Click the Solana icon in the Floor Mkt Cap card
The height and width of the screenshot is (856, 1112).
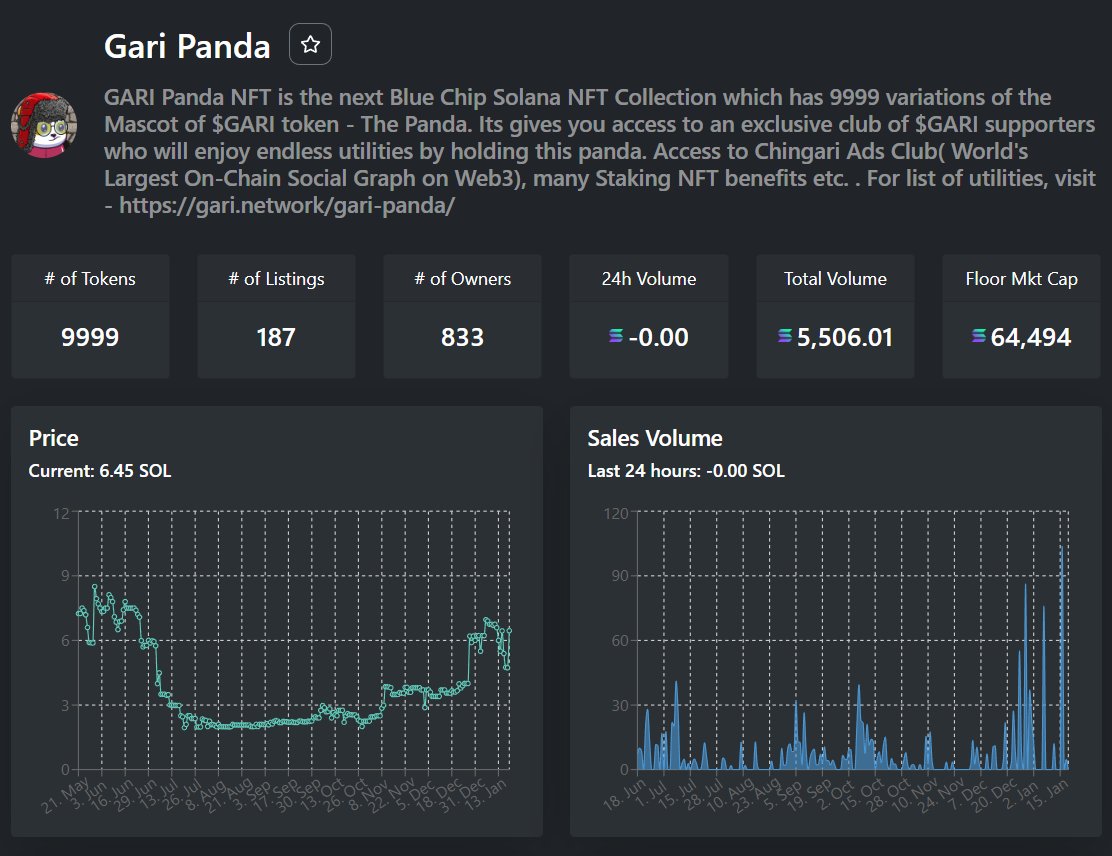click(978, 335)
